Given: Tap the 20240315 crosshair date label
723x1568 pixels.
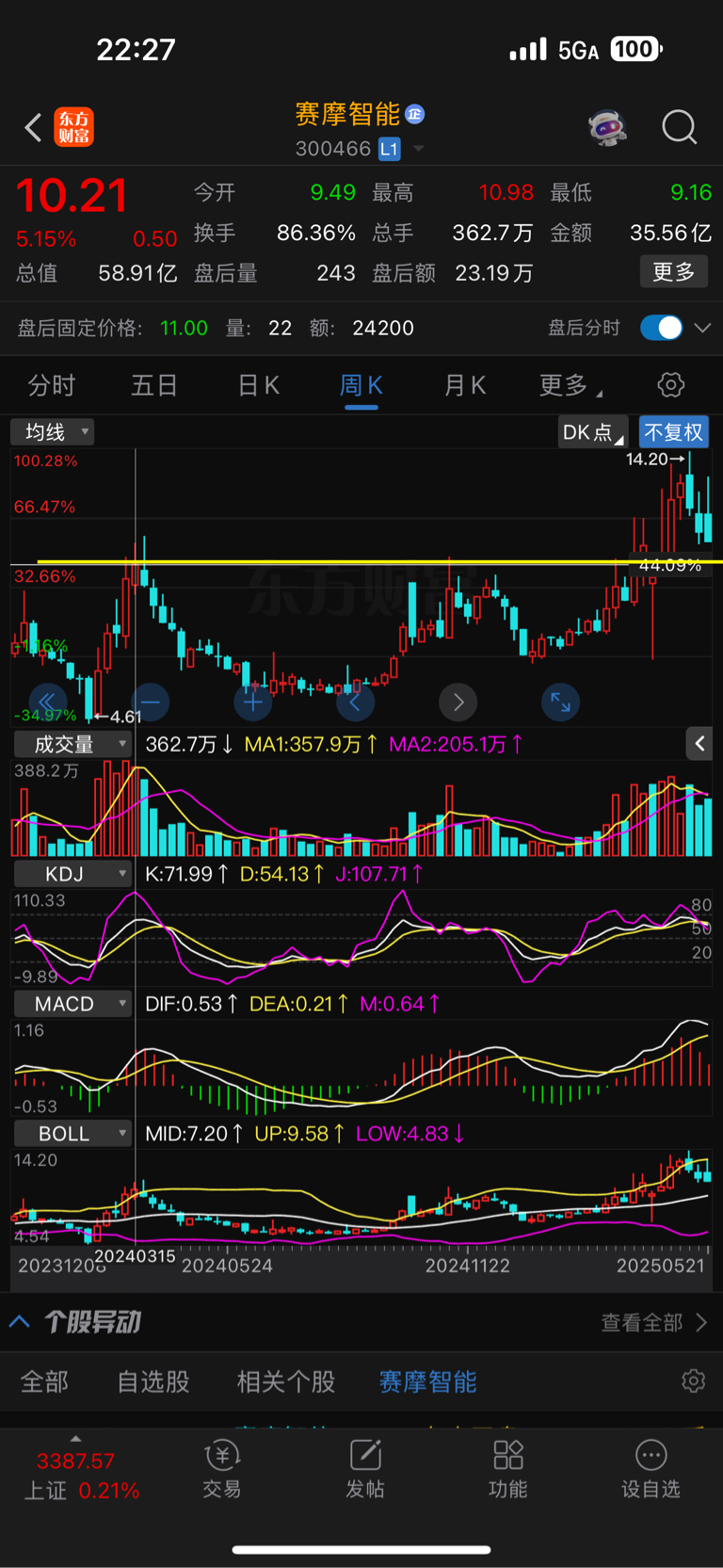Looking at the screenshot, I should [135, 1255].
